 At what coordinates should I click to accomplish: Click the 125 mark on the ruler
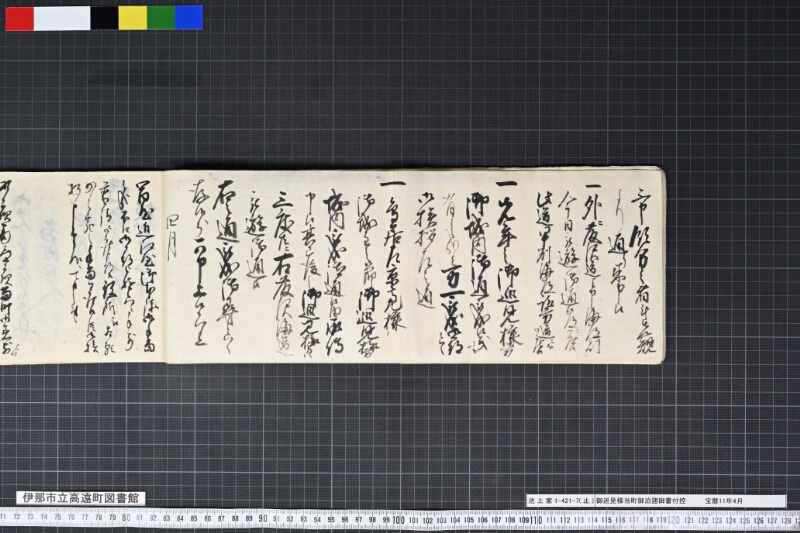click(x=744, y=521)
